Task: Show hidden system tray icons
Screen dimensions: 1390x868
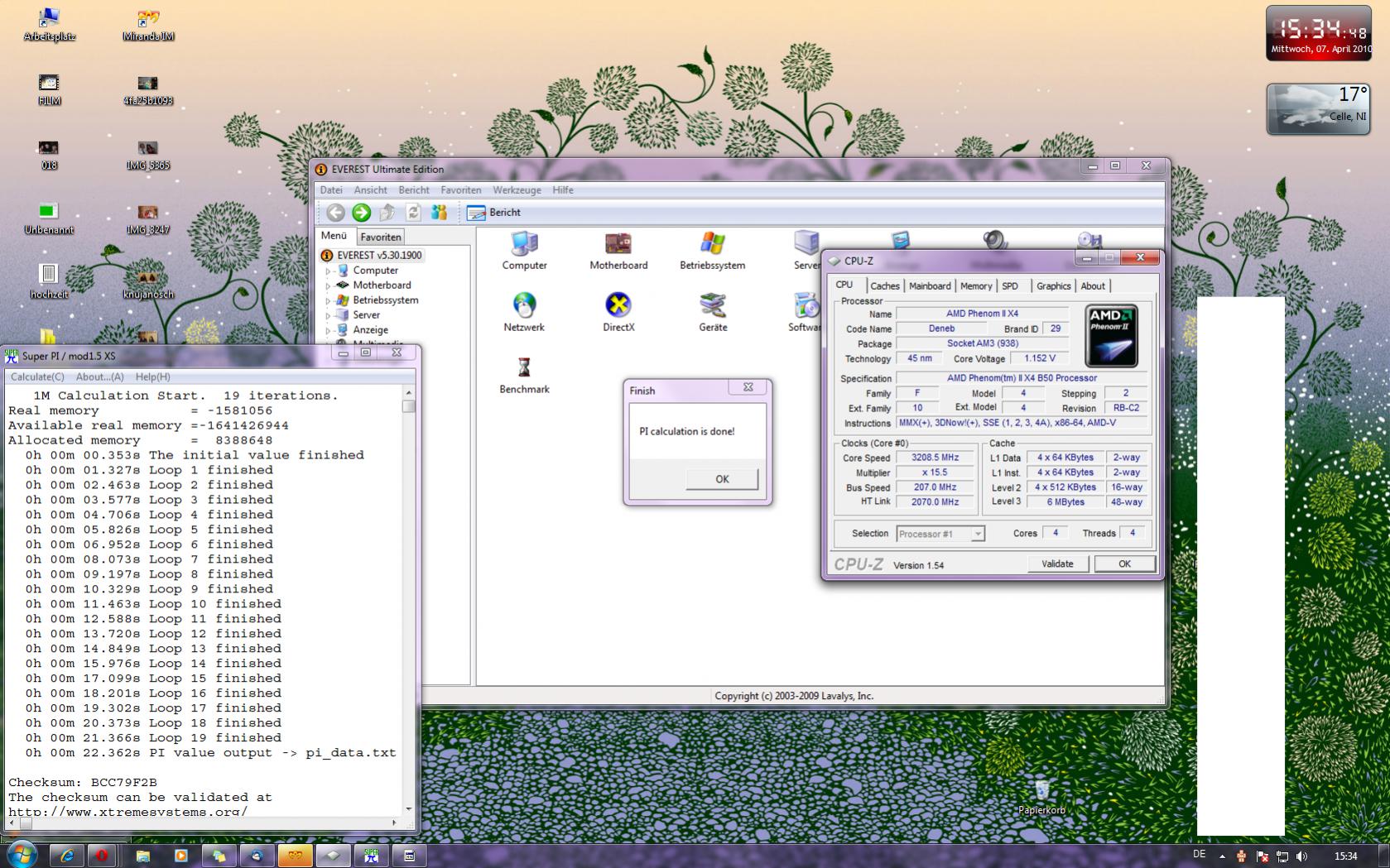Action: (1222, 856)
